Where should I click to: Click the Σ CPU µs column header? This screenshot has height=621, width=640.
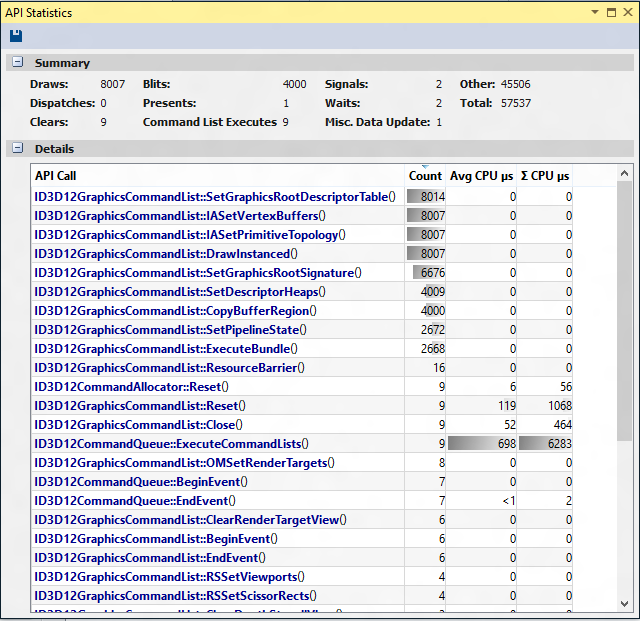[x=546, y=176]
